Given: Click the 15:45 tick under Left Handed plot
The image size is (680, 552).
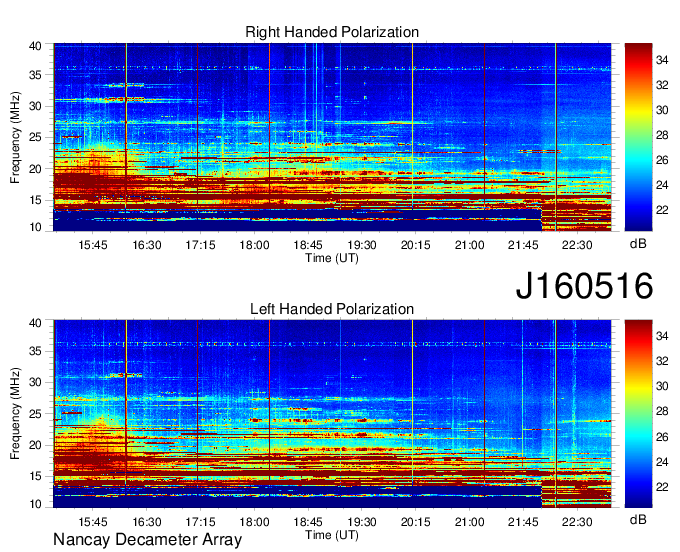Looking at the screenshot, I should 93,521.
